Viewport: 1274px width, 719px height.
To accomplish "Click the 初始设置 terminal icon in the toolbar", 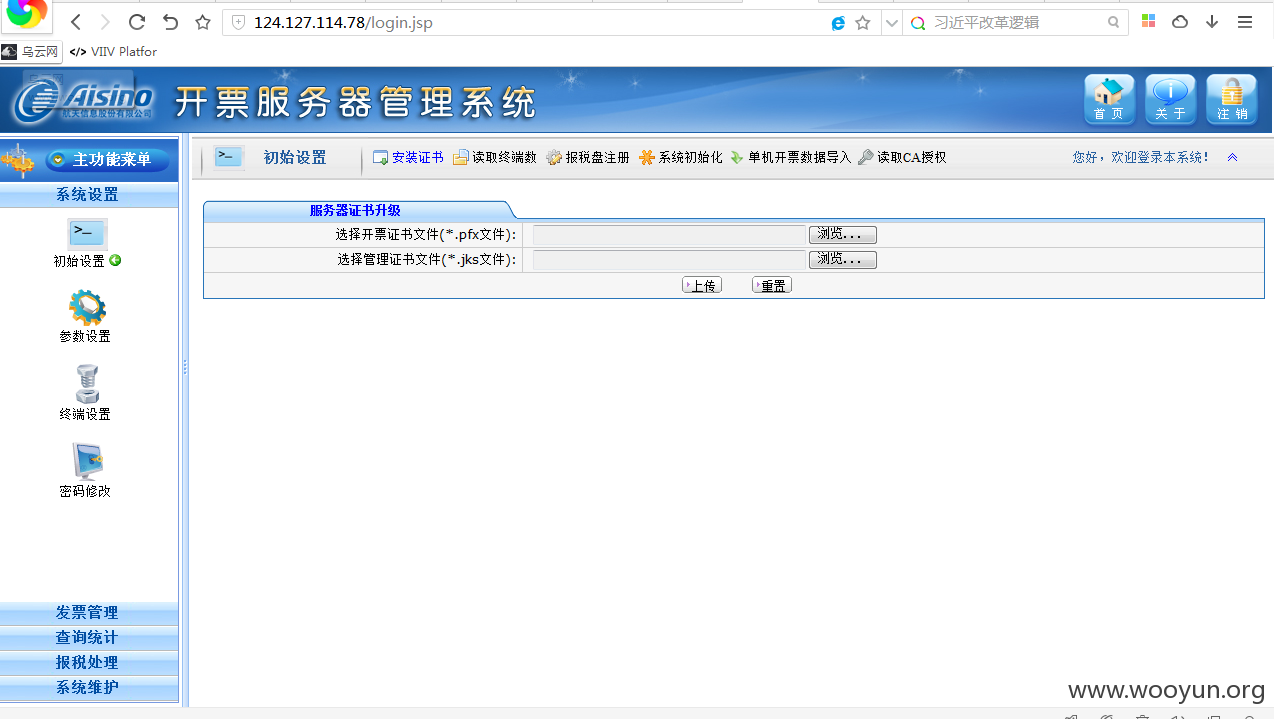I will pos(229,157).
